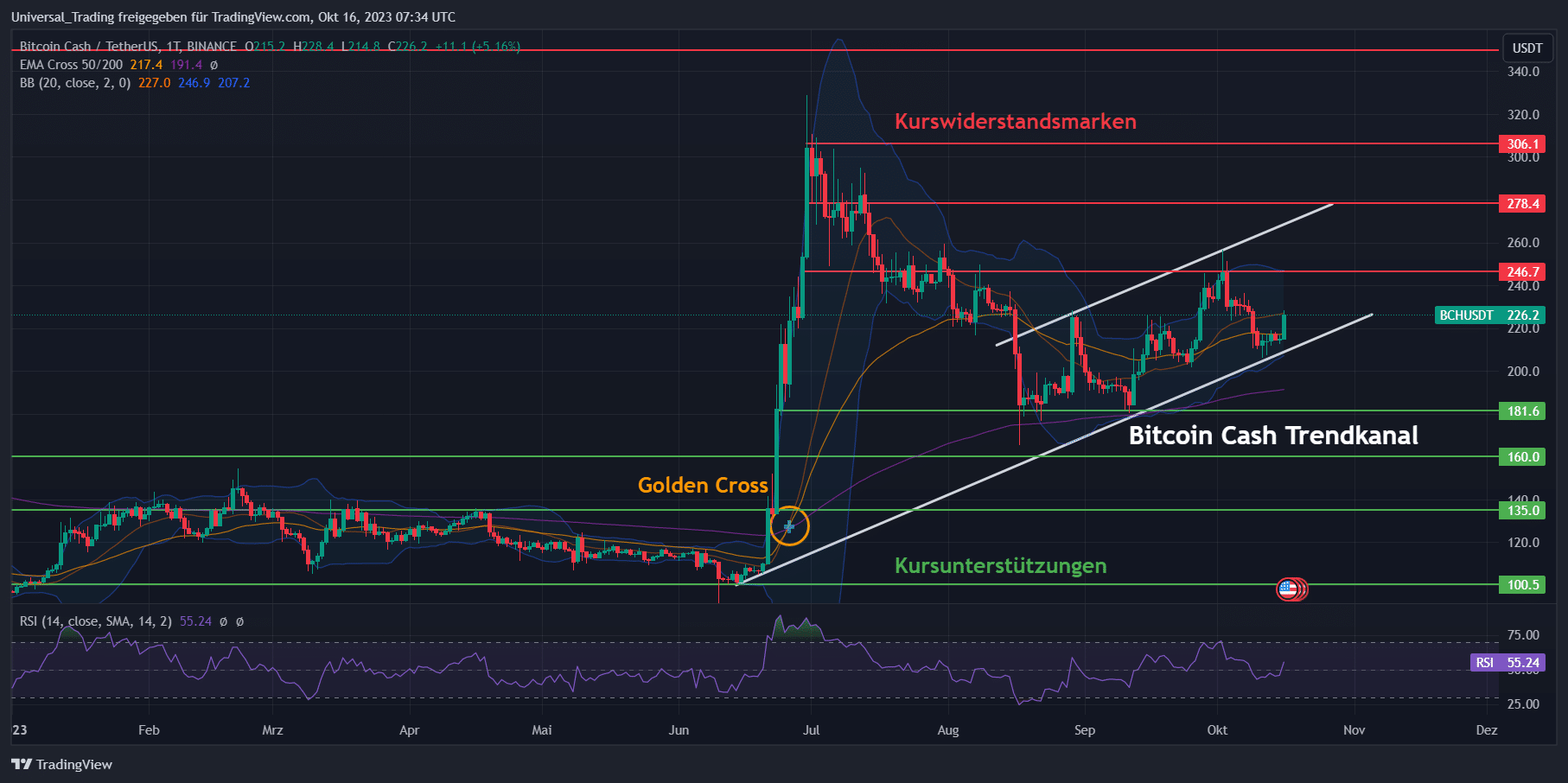Select the RSI (14, close, SMA, 14, 2) legend
The width and height of the screenshot is (1568, 783).
[x=96, y=621]
